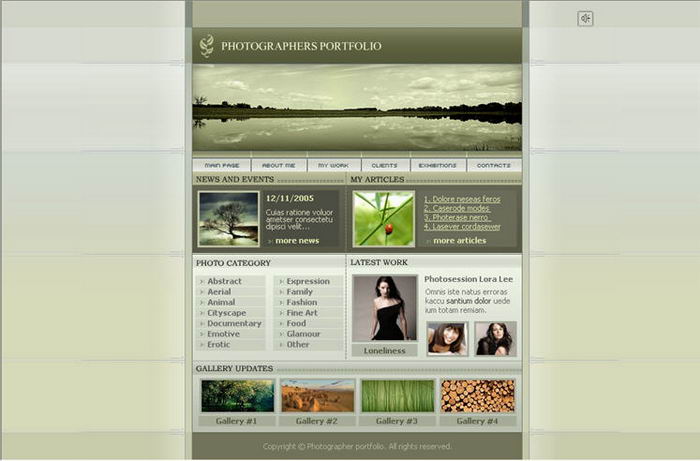The width and height of the screenshot is (700, 461).
Task: Click the lone tree news thumbnail
Action: [x=228, y=218]
